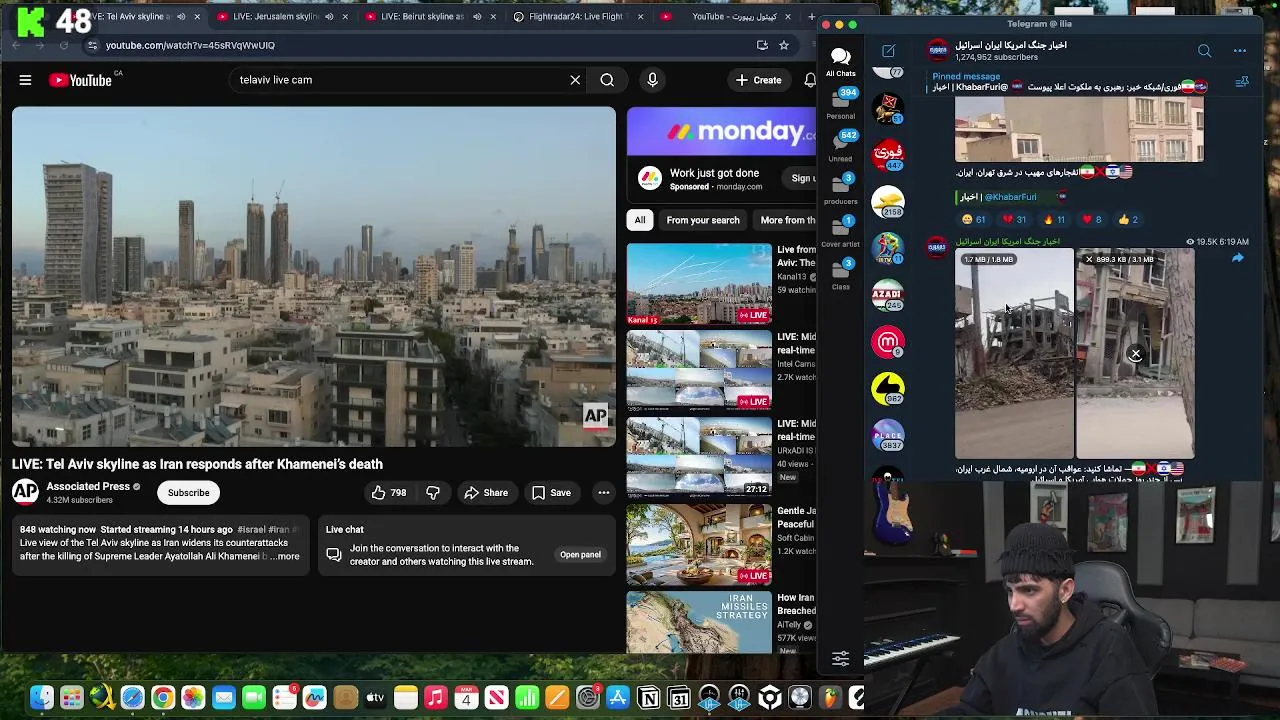The image size is (1280, 720).
Task: Run the YouTube search with the magnifier button
Action: click(x=607, y=80)
